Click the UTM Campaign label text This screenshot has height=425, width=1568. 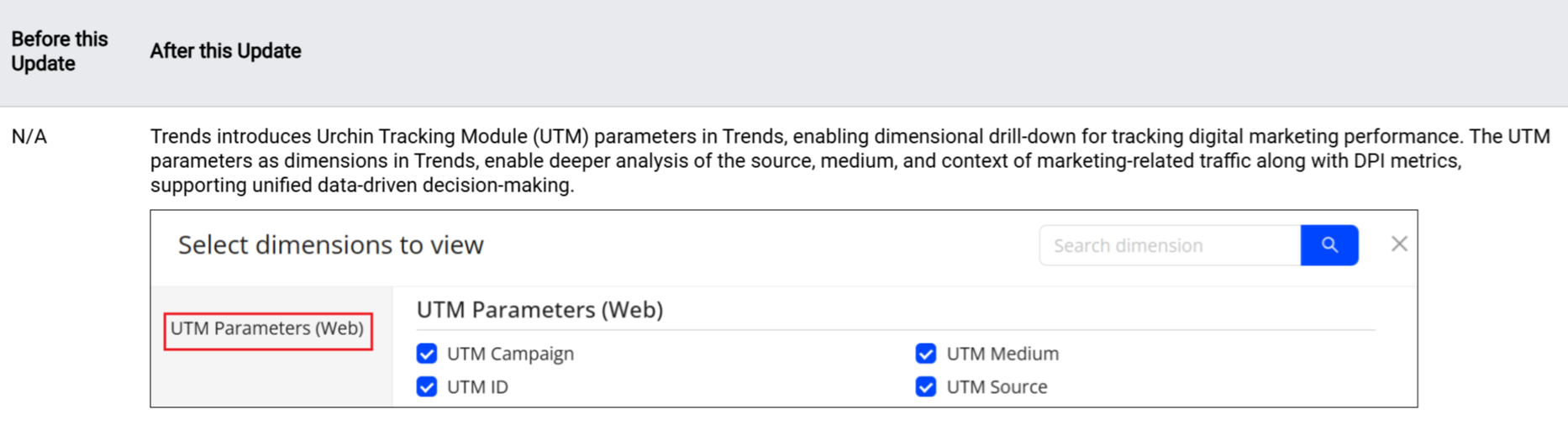click(510, 354)
